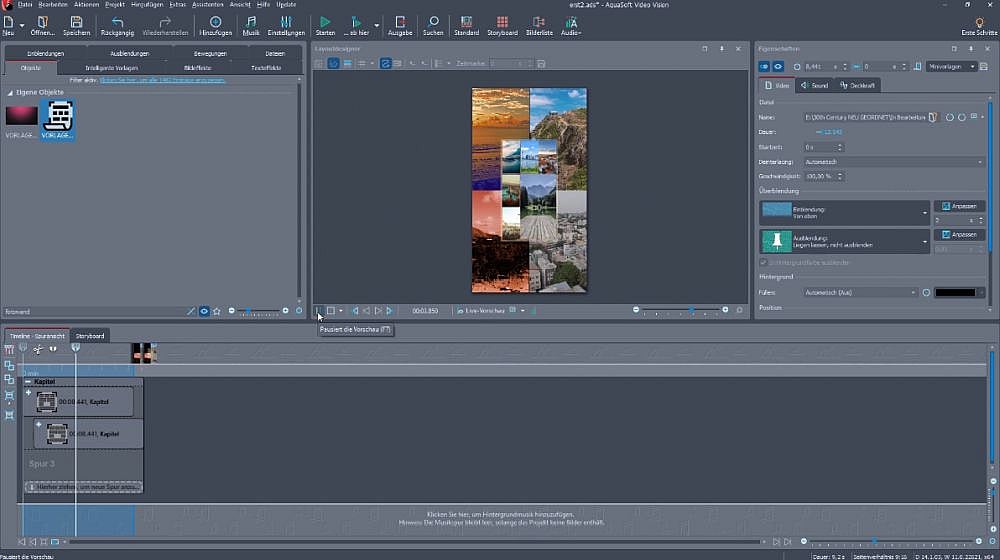Click the Einstellungen settings icon
Viewport: 1000px width, 560px height.
pos(286,21)
